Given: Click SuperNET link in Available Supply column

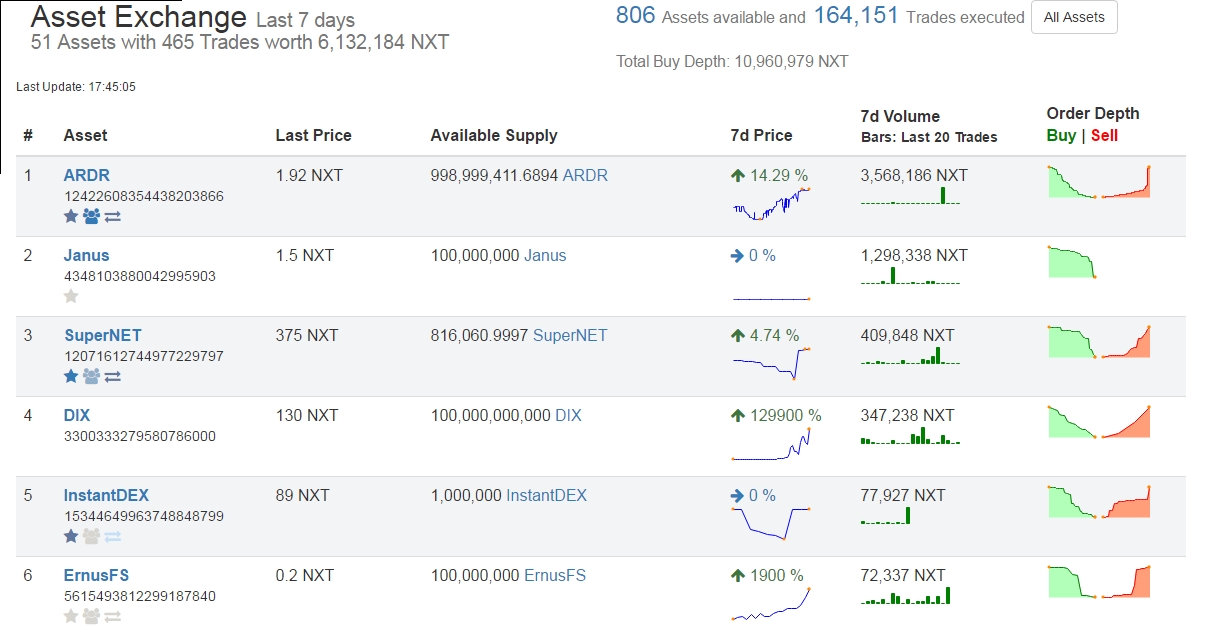Looking at the screenshot, I should [570, 335].
